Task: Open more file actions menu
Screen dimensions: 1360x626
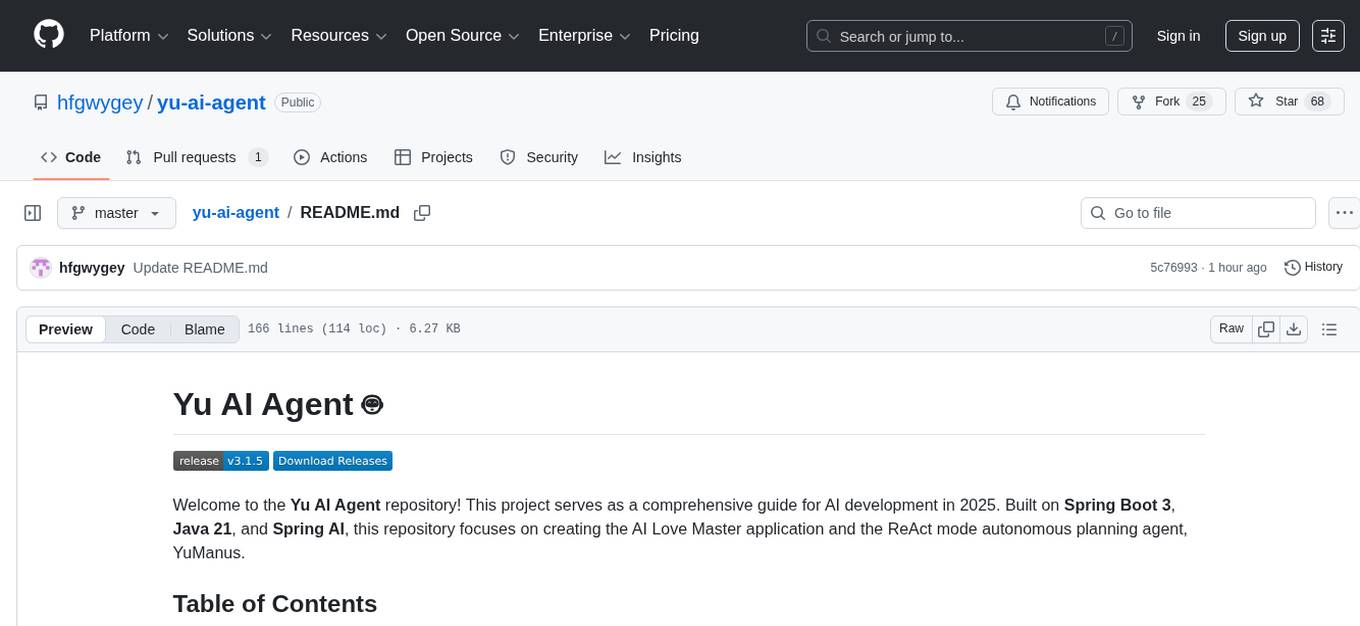Action: pyautogui.click(x=1345, y=213)
